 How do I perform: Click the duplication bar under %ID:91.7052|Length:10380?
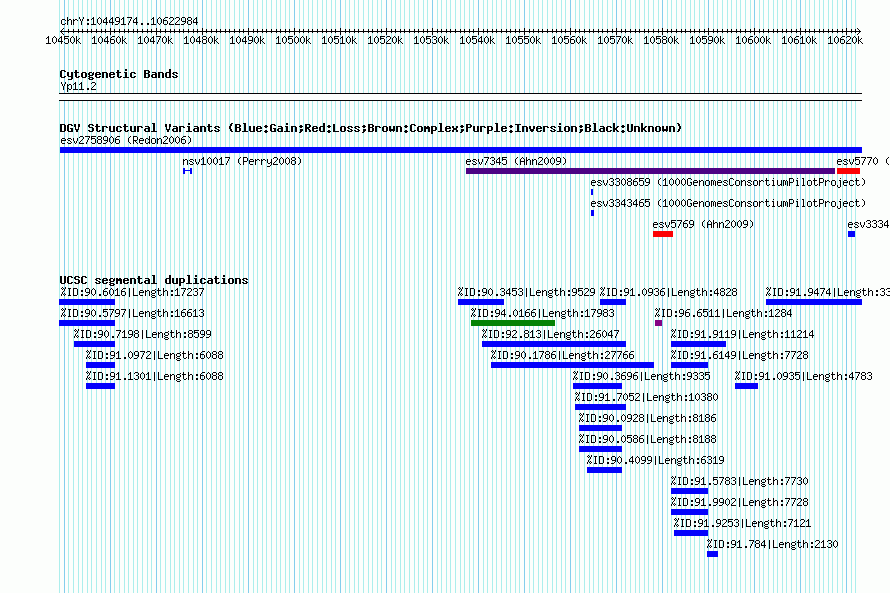coord(600,407)
